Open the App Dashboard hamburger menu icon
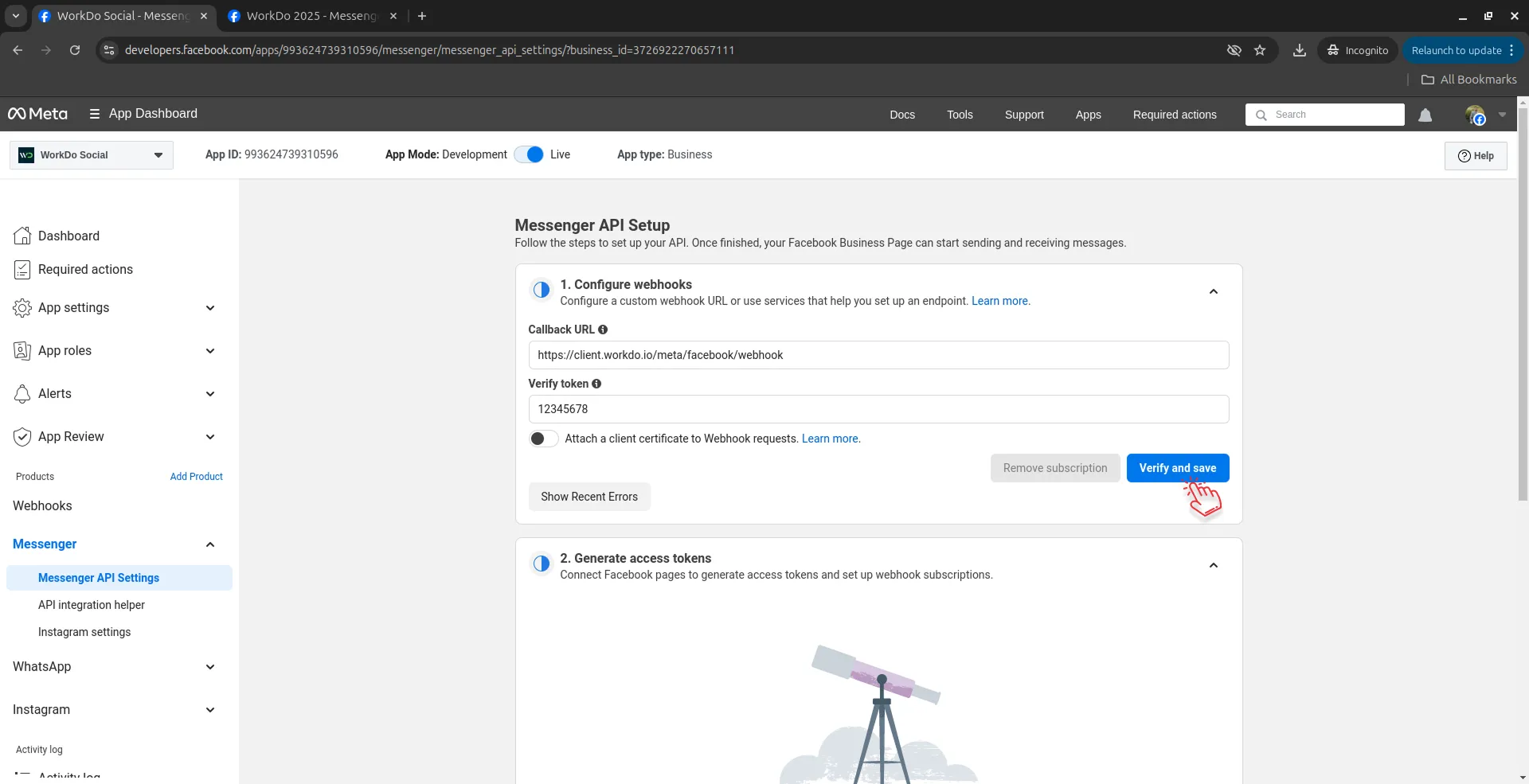1529x784 pixels. 95,114
